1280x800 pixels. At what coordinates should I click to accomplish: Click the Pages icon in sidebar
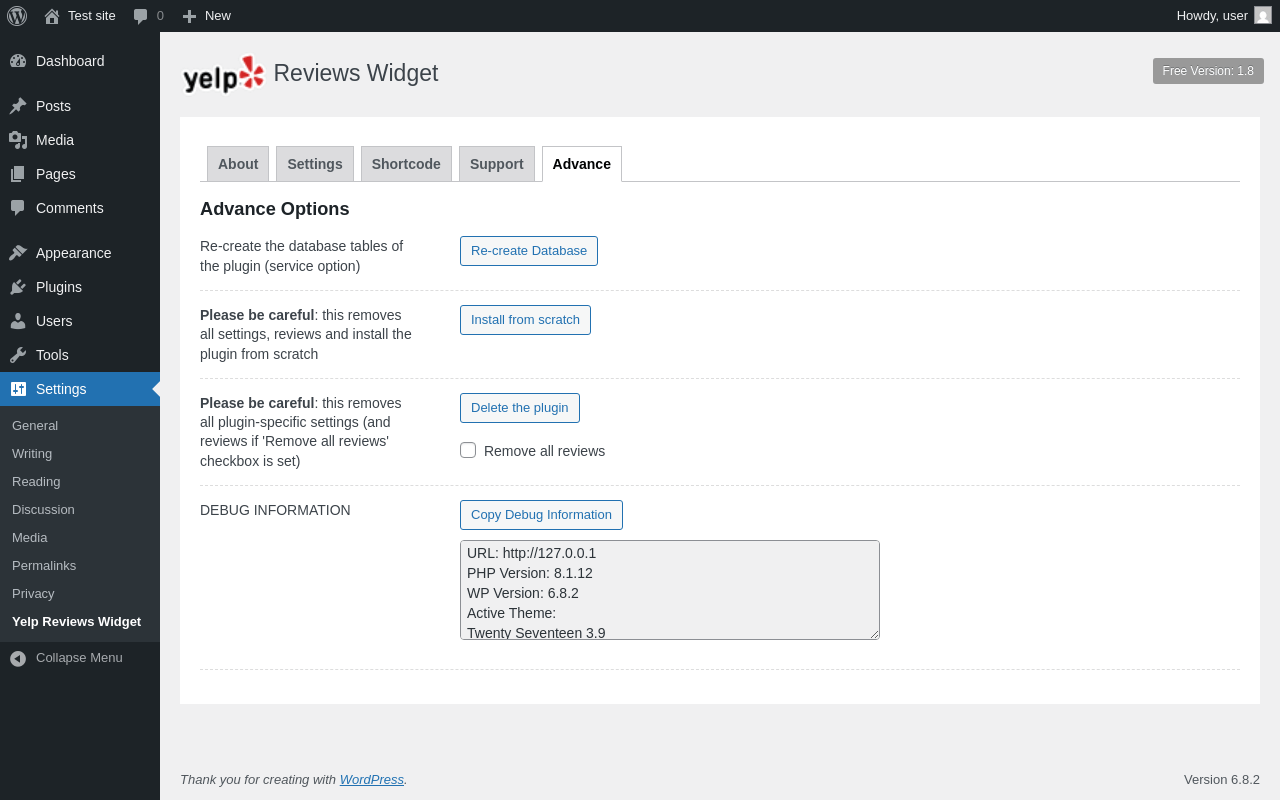pos(18,174)
